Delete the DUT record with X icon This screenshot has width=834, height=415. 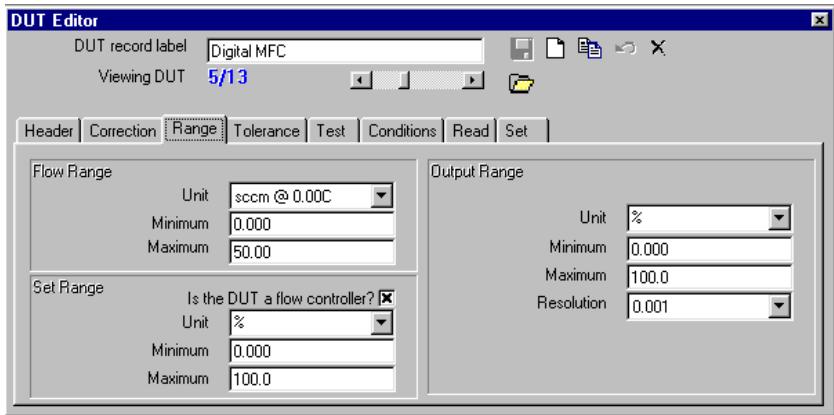658,48
